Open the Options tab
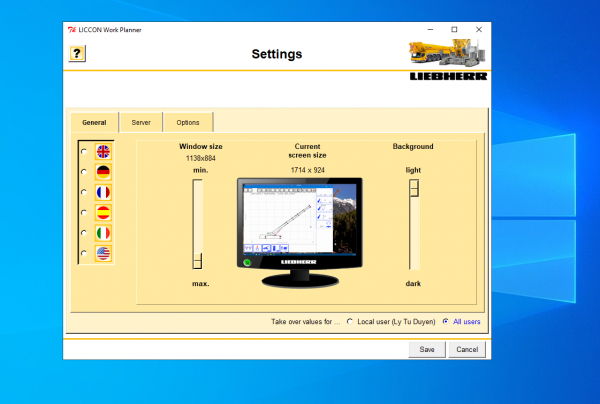This screenshot has height=404, width=600. point(188,122)
